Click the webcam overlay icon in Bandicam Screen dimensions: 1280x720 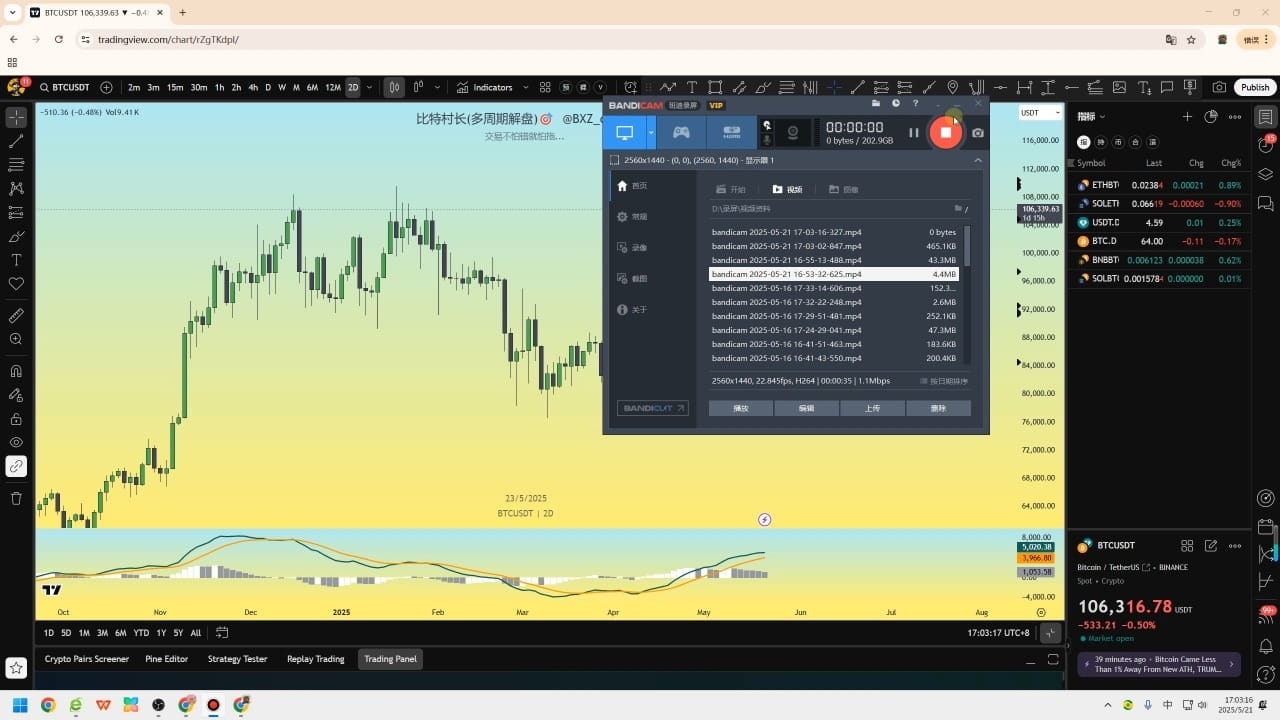tap(791, 131)
